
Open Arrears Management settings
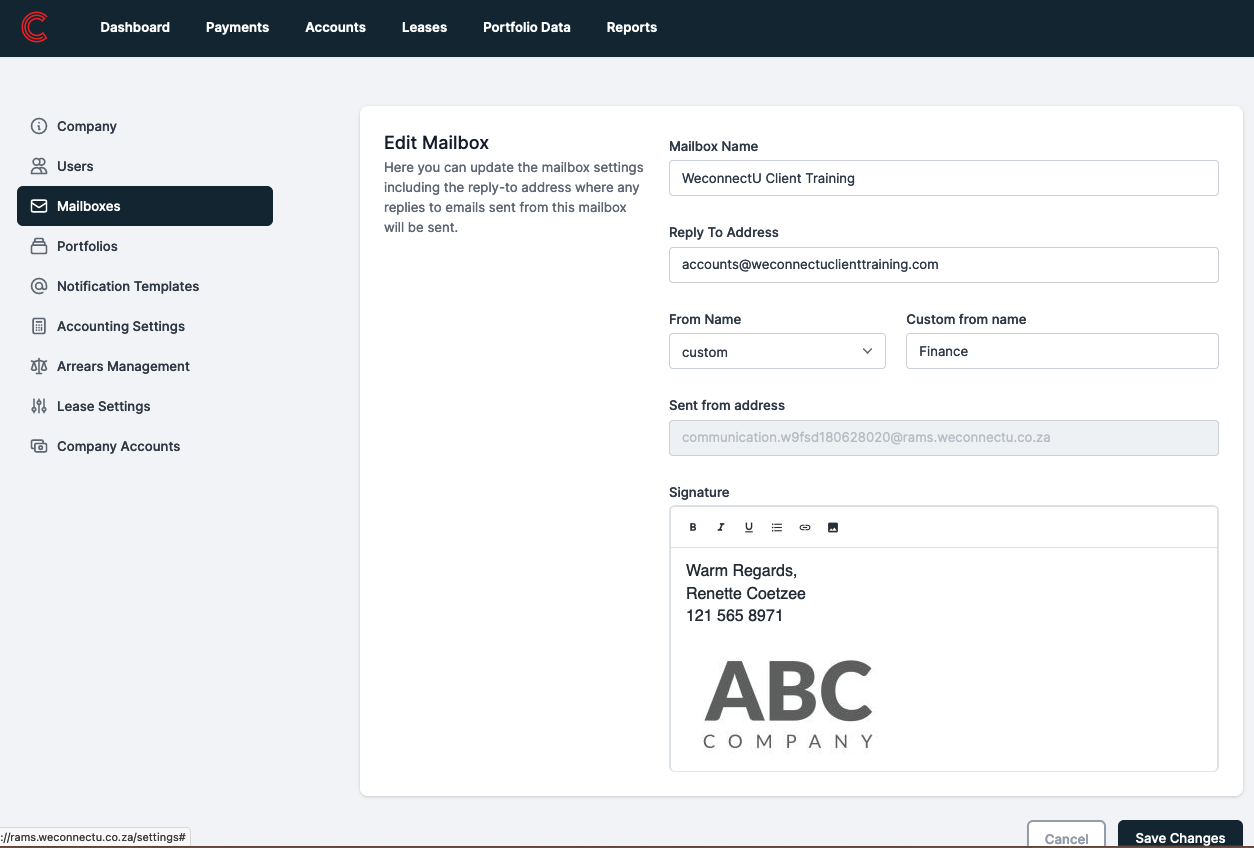[x=145, y=366]
